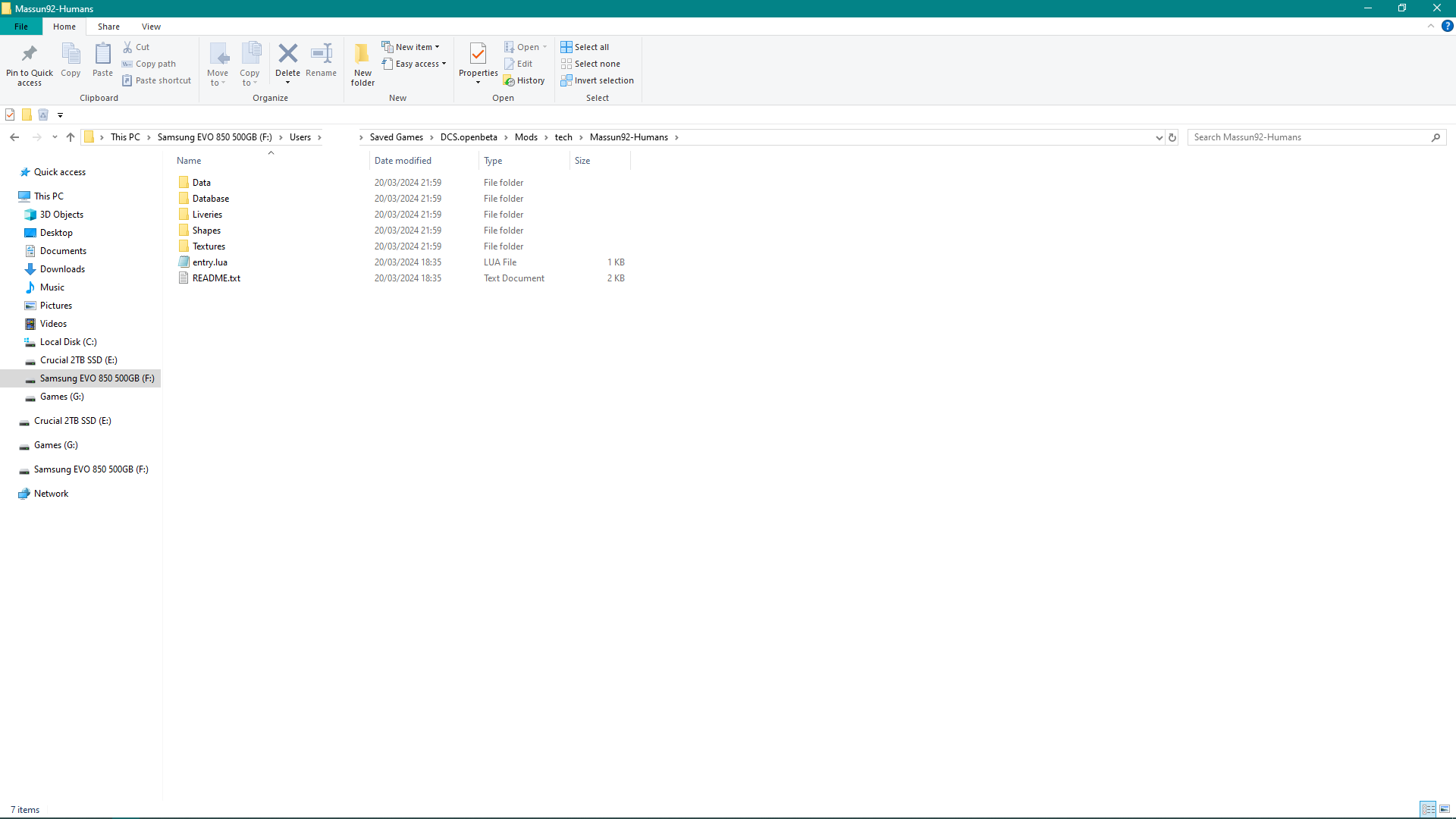This screenshot has height=819, width=1456.
Task: Click Select none
Action: point(591,64)
